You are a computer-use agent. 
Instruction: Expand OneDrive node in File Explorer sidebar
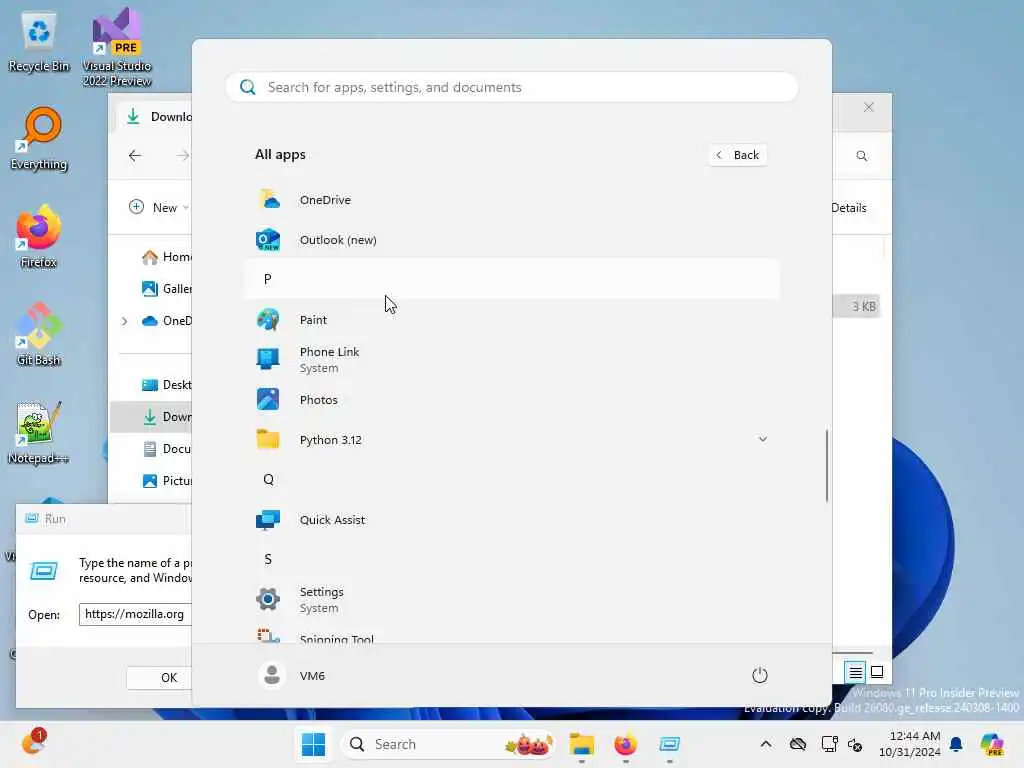(125, 321)
